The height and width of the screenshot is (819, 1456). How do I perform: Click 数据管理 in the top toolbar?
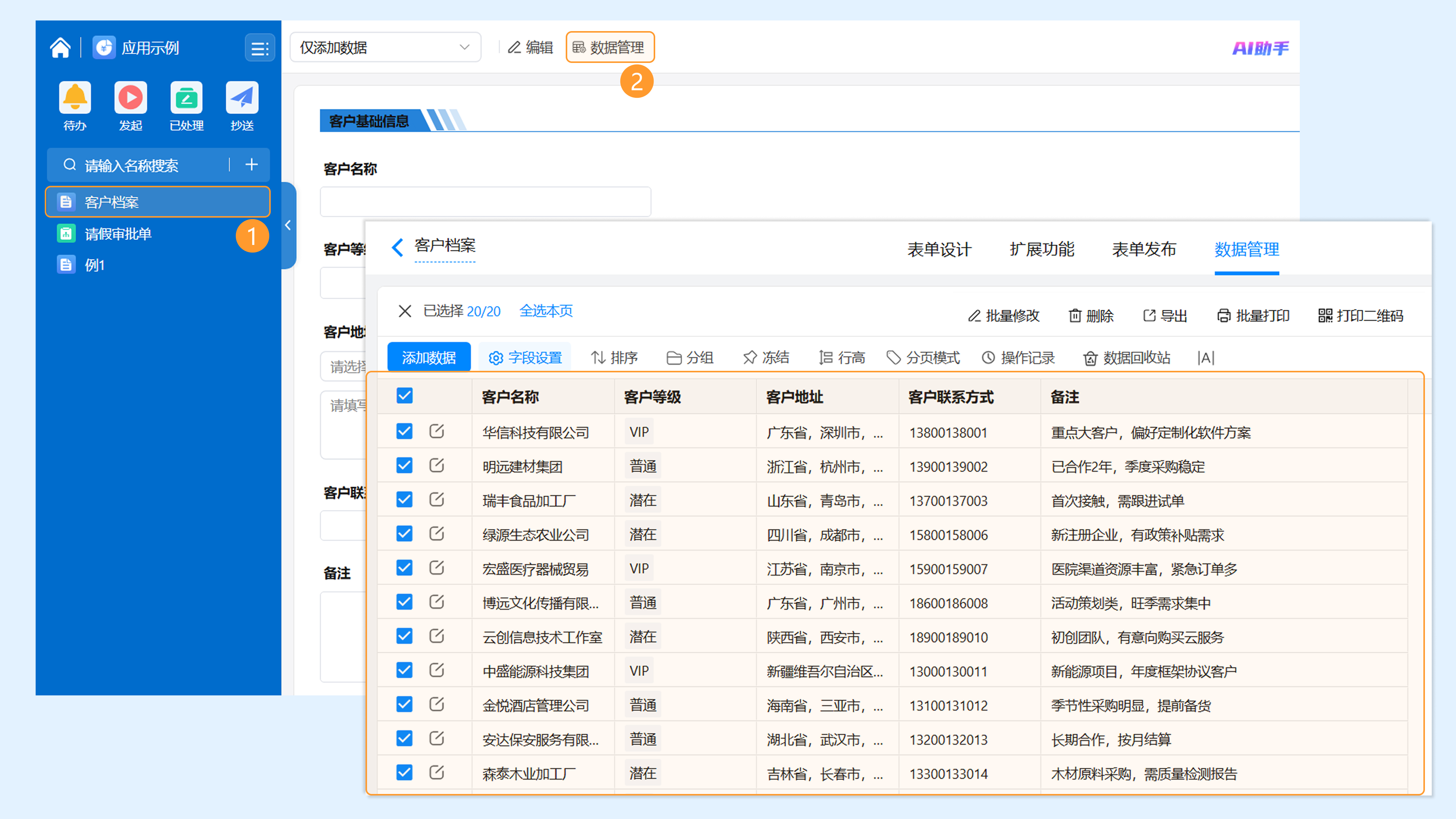(x=610, y=47)
